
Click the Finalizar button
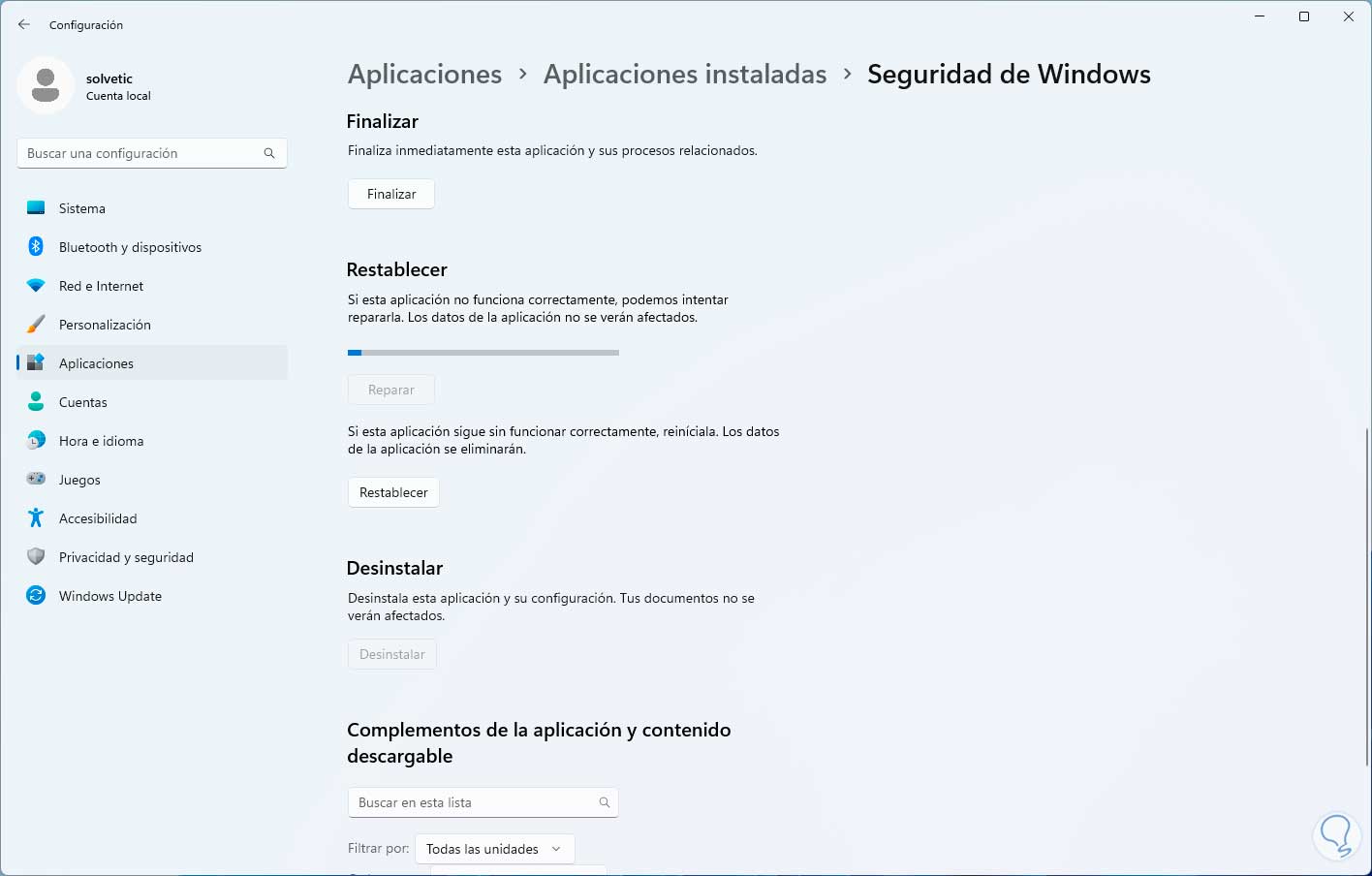pyautogui.click(x=391, y=194)
